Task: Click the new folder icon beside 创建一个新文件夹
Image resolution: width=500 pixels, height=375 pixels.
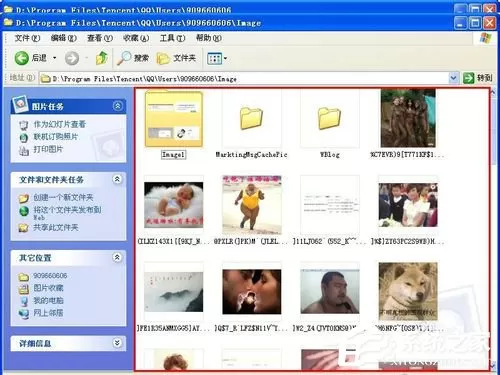Action: click(x=24, y=198)
